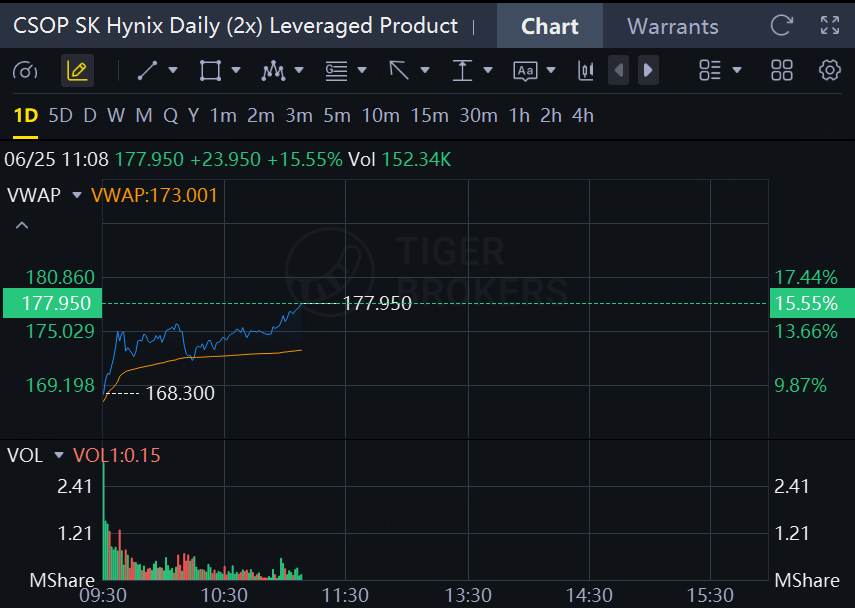This screenshot has width=855, height=608.
Task: Switch to quarterly Q timeframe
Action: 171,116
